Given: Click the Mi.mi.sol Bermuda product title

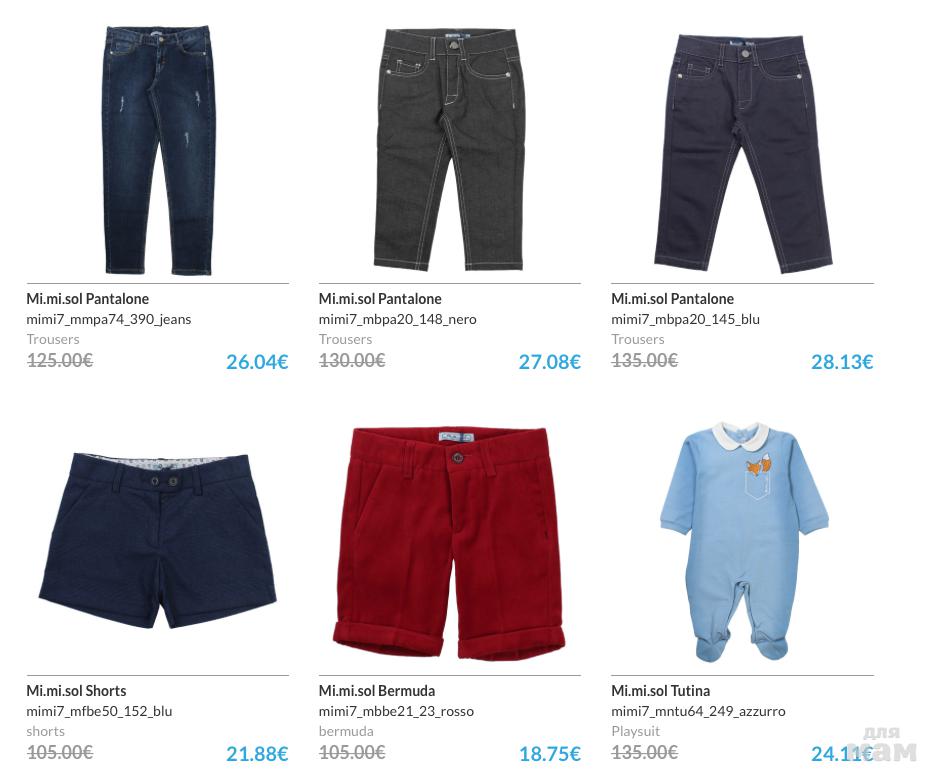Looking at the screenshot, I should pyautogui.click(x=377, y=691).
